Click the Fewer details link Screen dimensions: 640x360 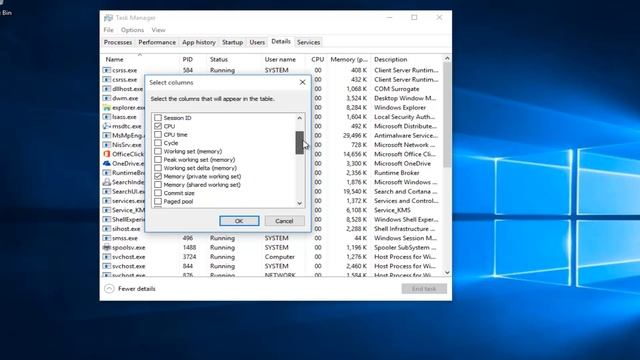137,289
